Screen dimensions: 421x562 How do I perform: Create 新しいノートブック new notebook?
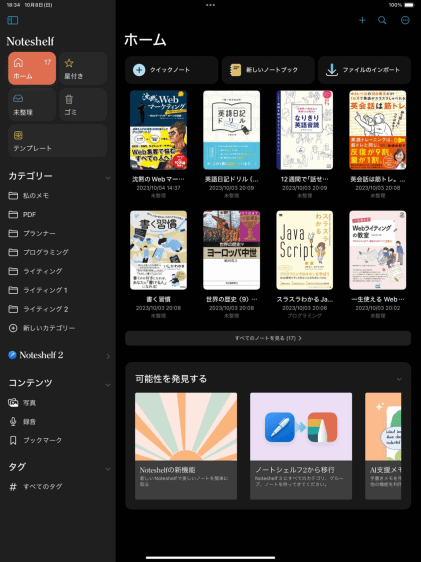click(268, 70)
